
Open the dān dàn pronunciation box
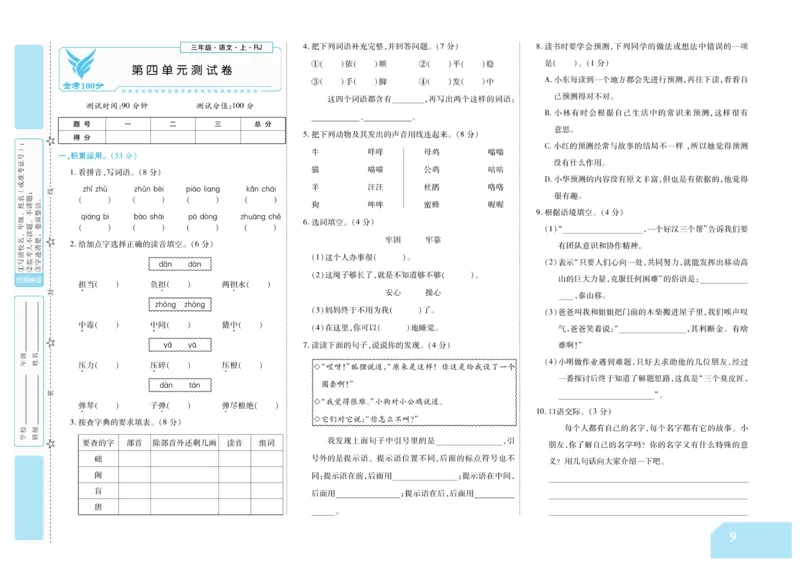(180, 263)
